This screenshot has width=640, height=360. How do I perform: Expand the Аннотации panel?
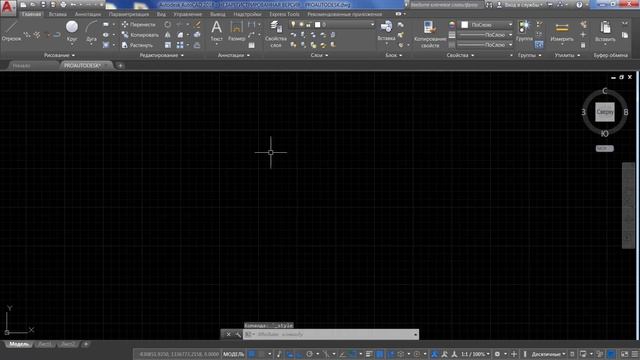tap(233, 55)
